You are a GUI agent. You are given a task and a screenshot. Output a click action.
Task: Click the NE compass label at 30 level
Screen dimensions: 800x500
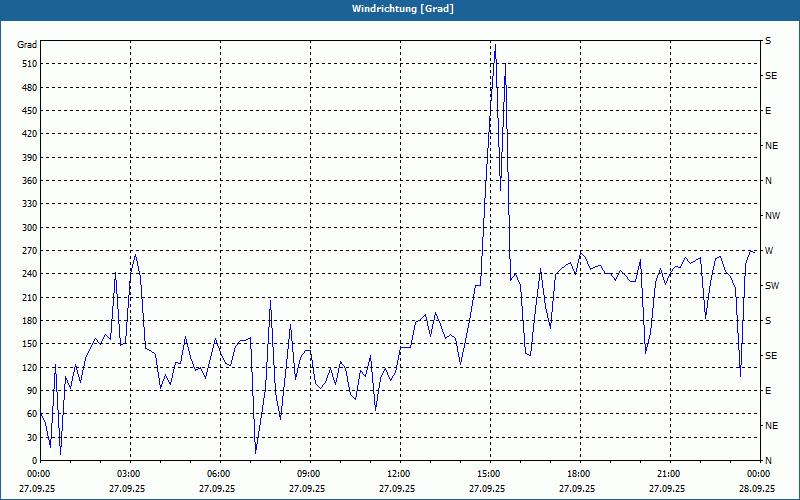pos(771,426)
